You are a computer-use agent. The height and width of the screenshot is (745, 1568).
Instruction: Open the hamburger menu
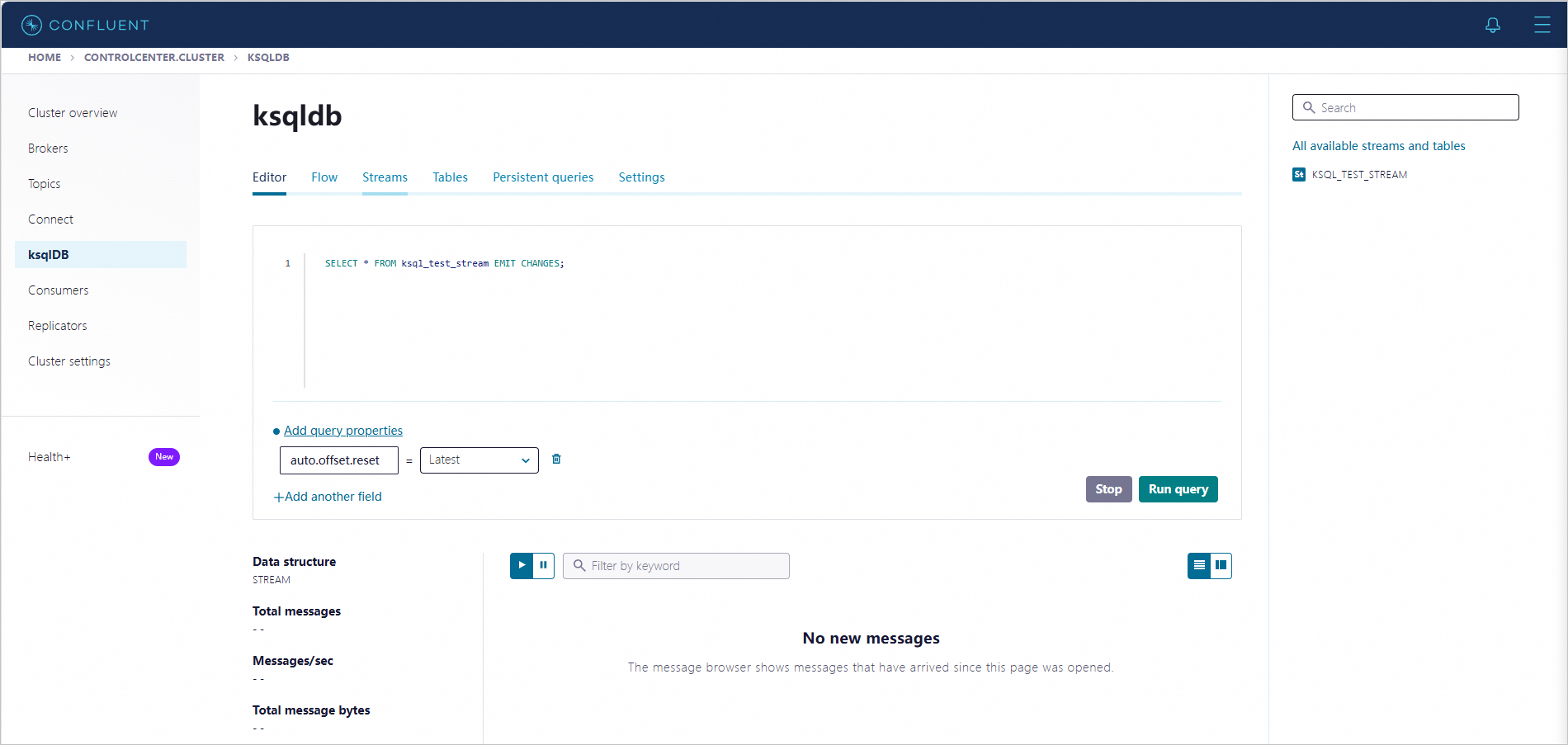click(x=1542, y=25)
